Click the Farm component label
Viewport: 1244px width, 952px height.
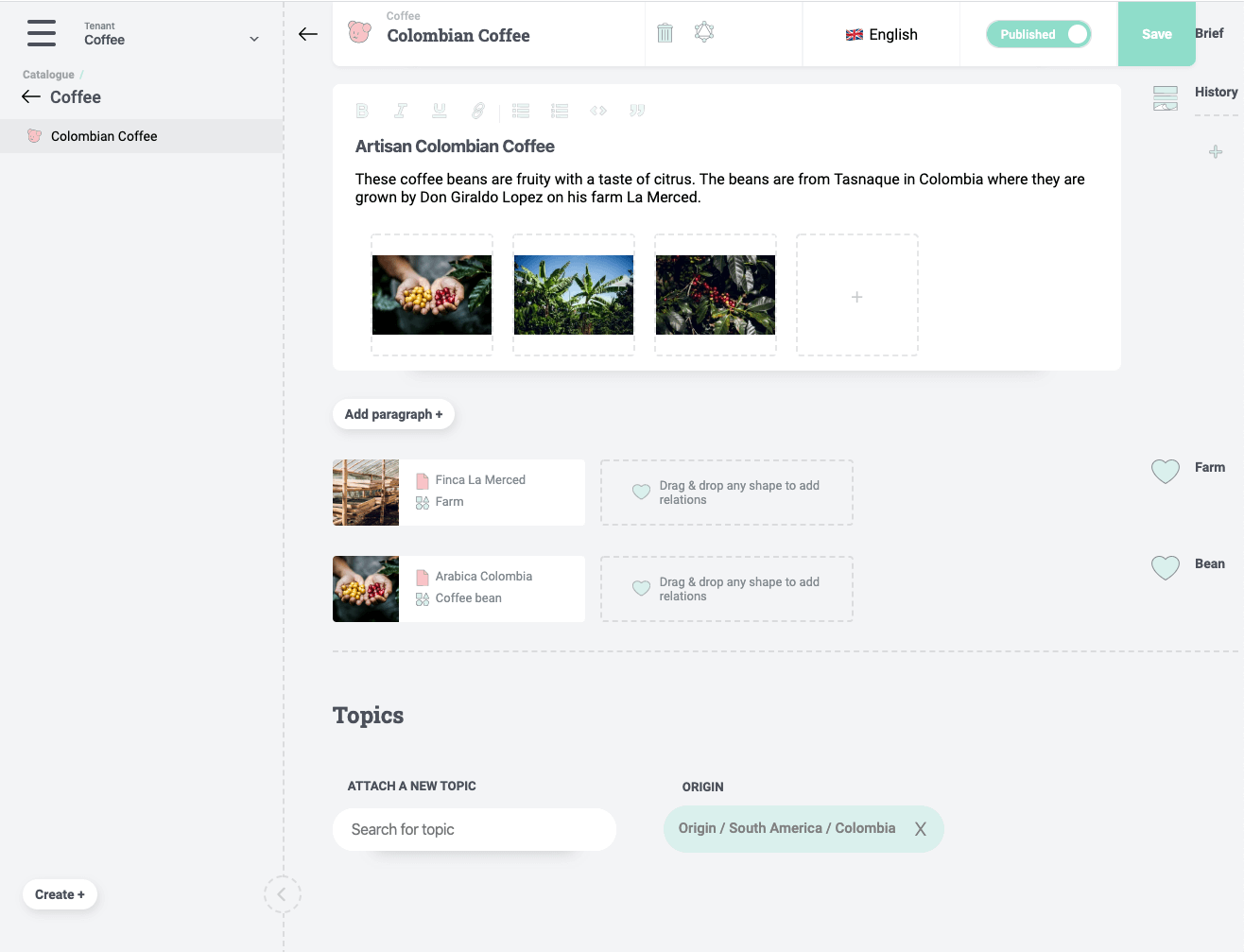click(1210, 467)
